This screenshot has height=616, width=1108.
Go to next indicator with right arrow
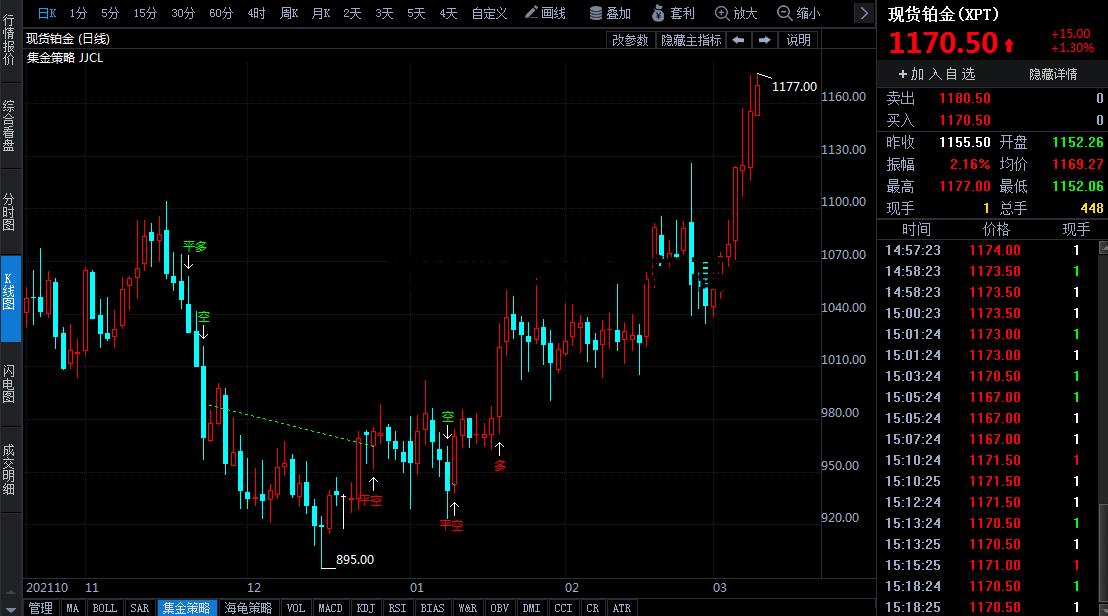pos(764,40)
